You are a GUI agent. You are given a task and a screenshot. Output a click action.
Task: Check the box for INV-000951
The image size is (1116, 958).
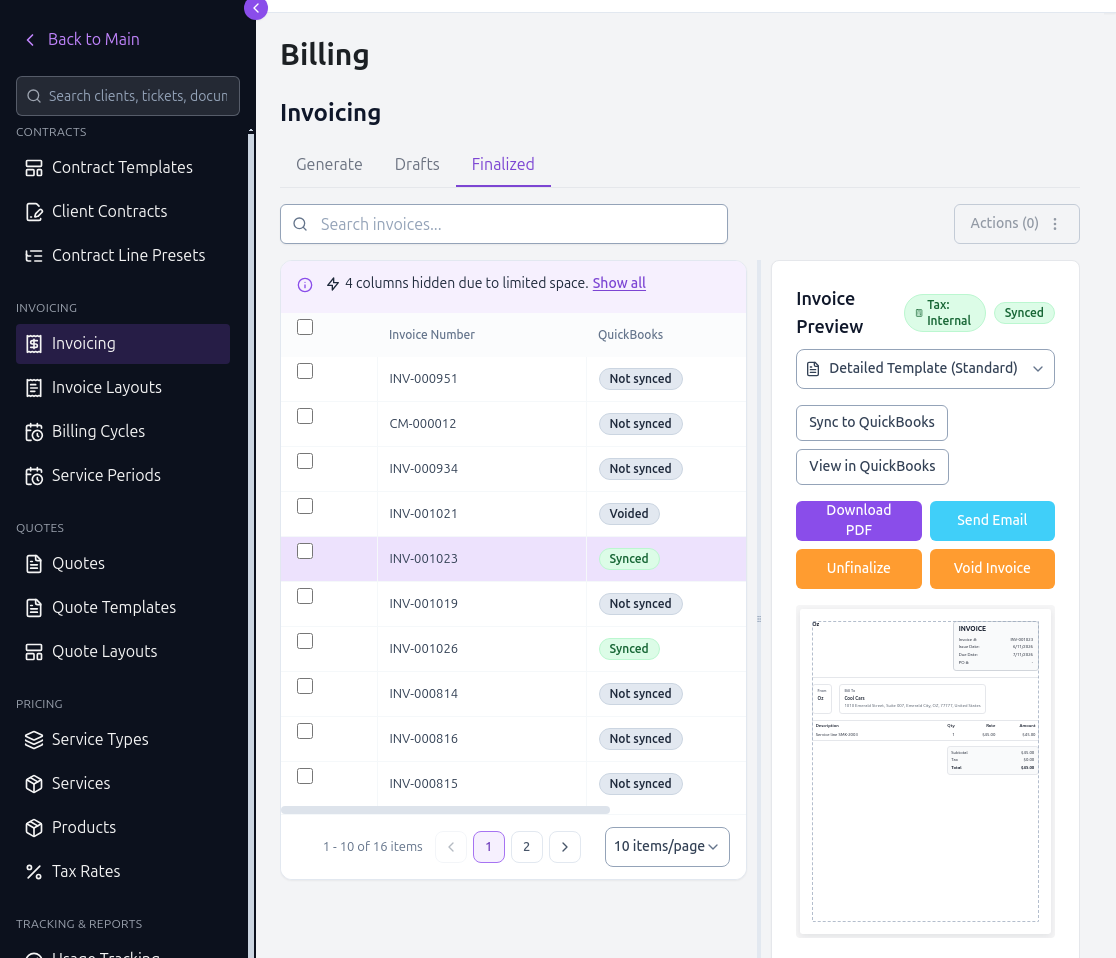point(305,371)
